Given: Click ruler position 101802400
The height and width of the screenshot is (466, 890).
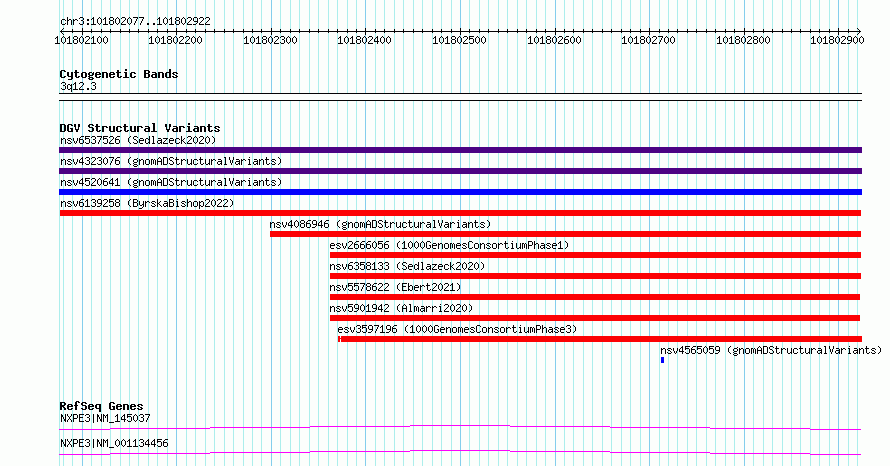Looking at the screenshot, I should pyautogui.click(x=364, y=40).
